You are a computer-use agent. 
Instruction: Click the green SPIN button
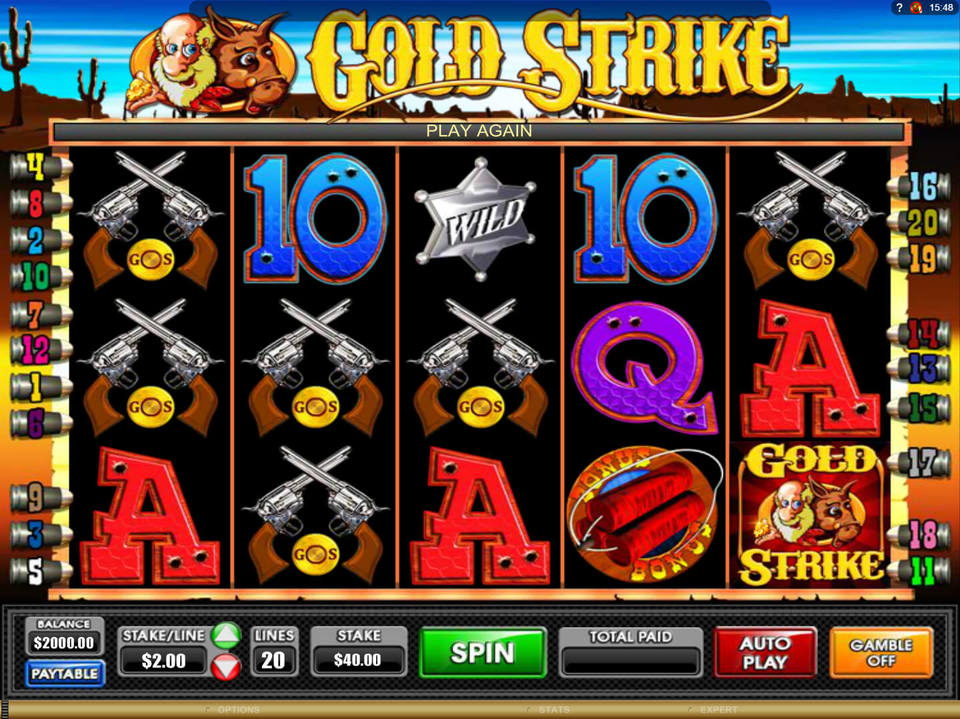482,653
